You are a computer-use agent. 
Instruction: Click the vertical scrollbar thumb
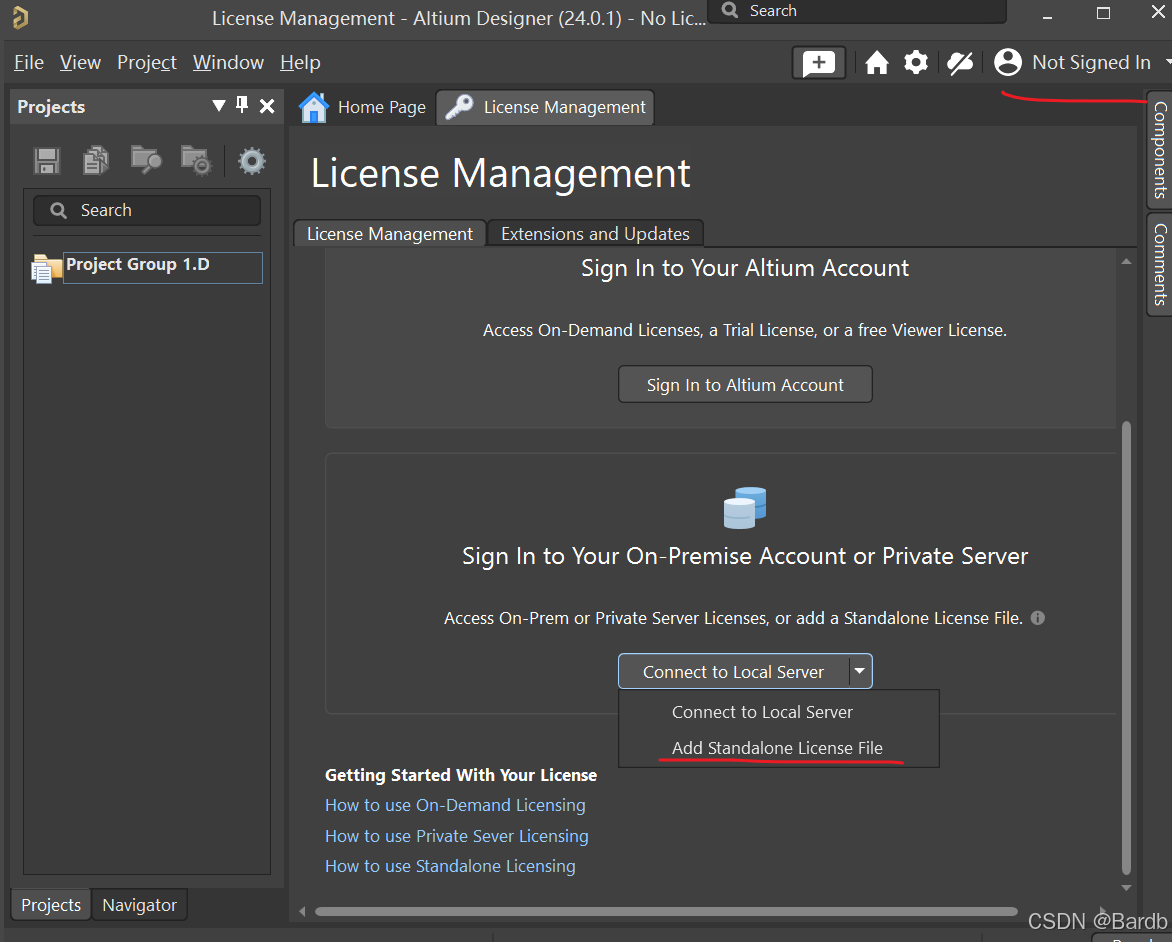pos(1126,647)
